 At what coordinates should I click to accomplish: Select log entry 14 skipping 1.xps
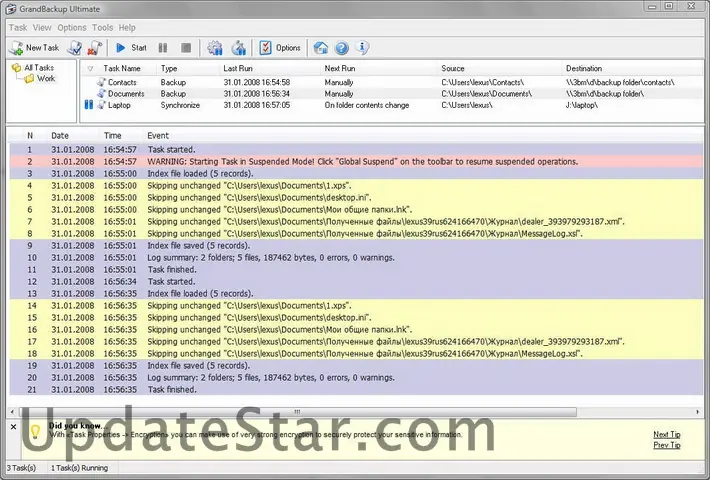[x=356, y=305]
